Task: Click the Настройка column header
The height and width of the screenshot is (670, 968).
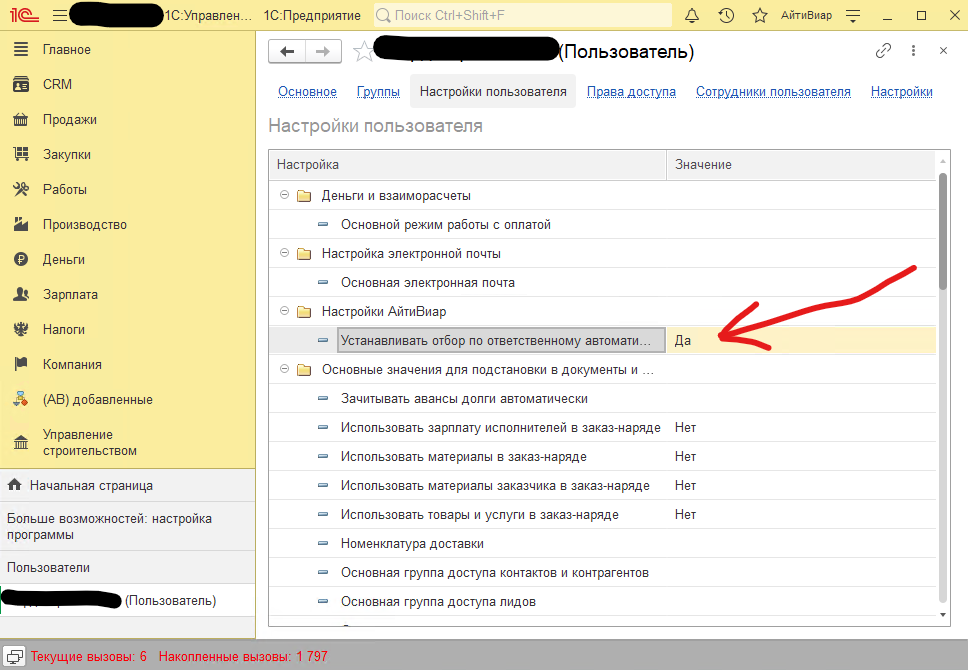Action: point(468,165)
